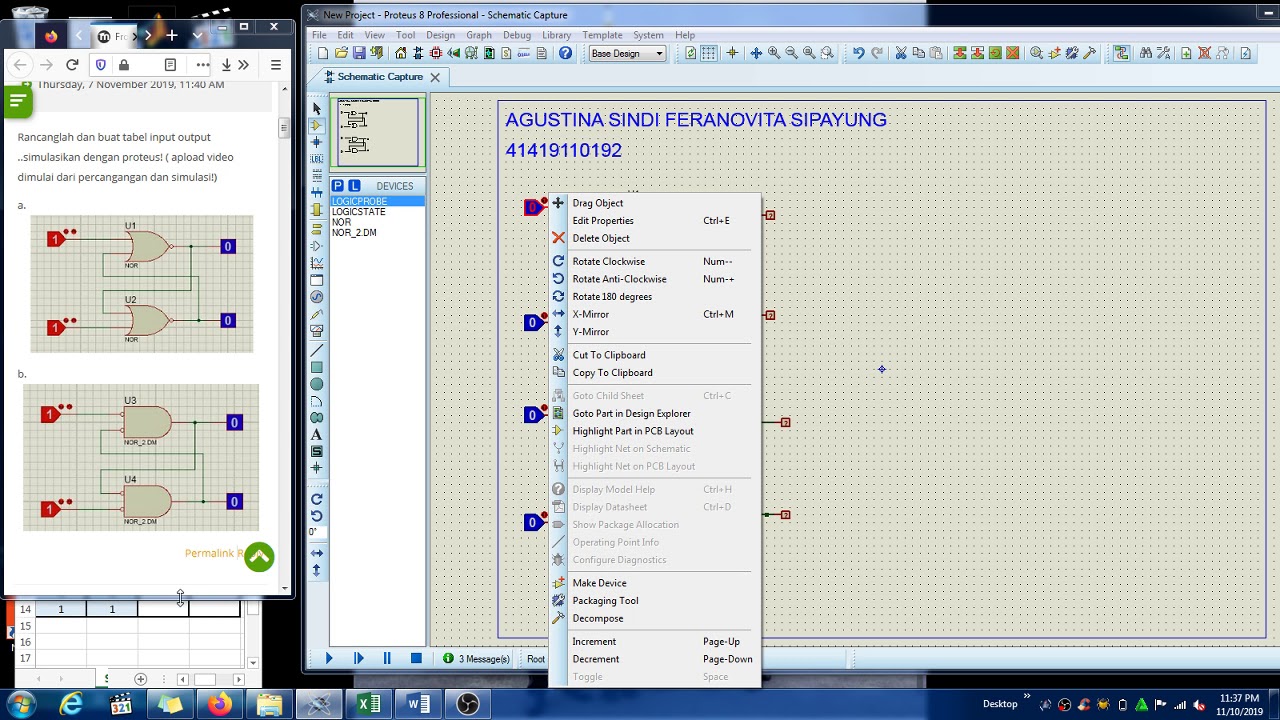This screenshot has width=1280, height=720.
Task: Choose Rotate 180 degrees menu entry
Action: pyautogui.click(x=655, y=297)
